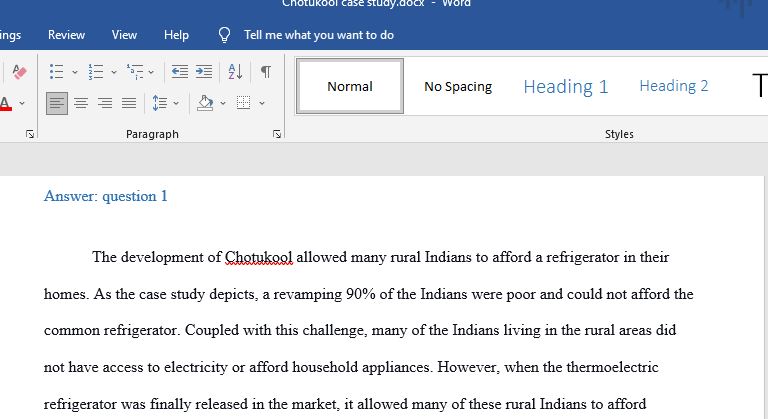Open the Help tab
Screen dimensions: 768x419
[x=176, y=35]
